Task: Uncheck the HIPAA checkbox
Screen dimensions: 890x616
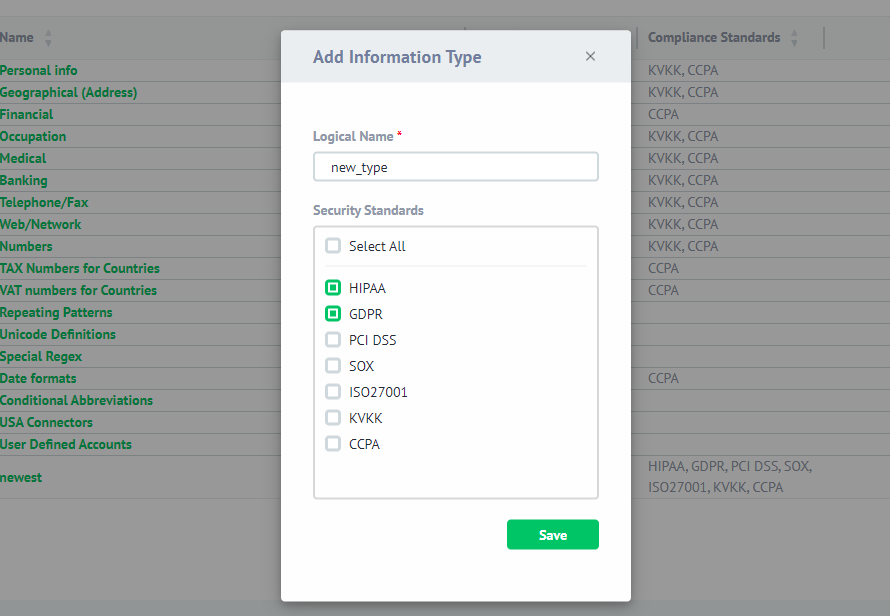Action: tap(333, 288)
